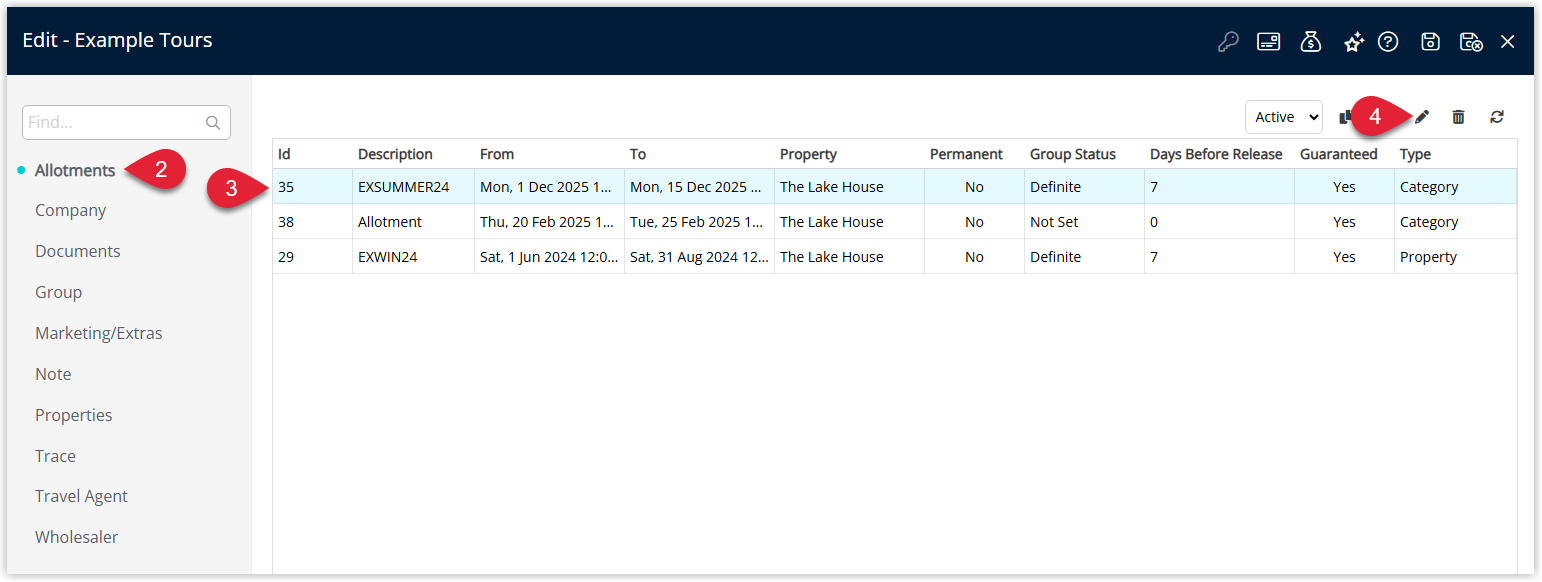Sort by the From column header
The image size is (1542, 582).
point(549,154)
